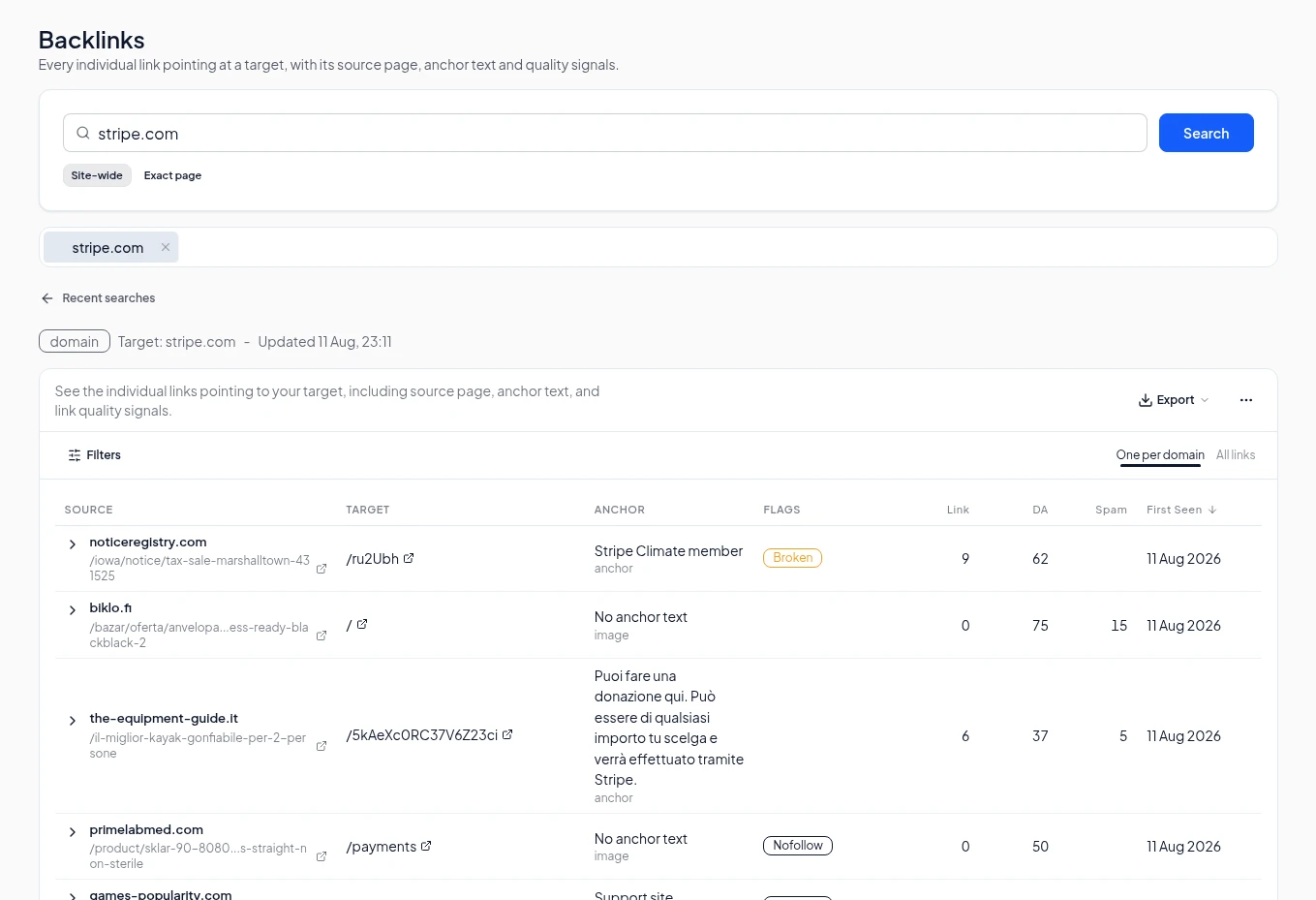Image resolution: width=1316 pixels, height=900 pixels.
Task: Expand the noticeregistry.com row
Action: [73, 544]
